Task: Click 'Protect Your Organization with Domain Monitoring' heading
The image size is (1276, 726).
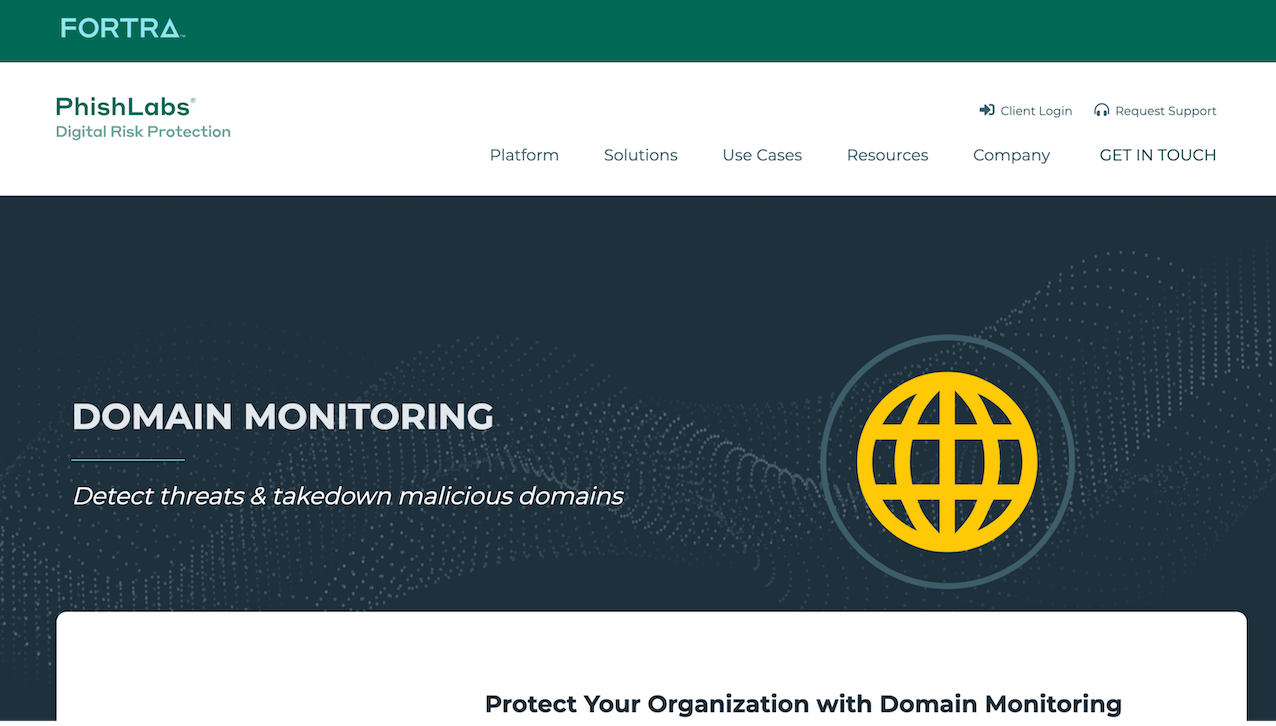Action: click(x=803, y=704)
